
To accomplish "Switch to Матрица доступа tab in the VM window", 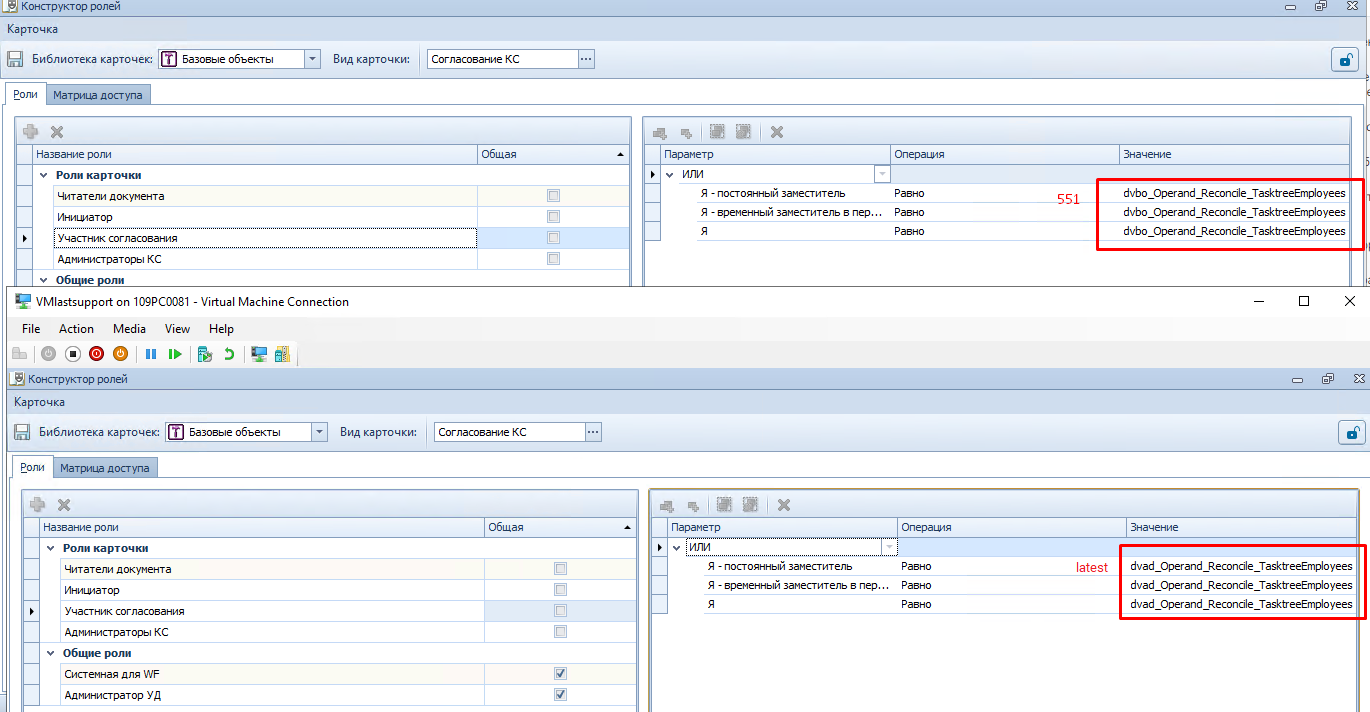I will click(x=104, y=468).
